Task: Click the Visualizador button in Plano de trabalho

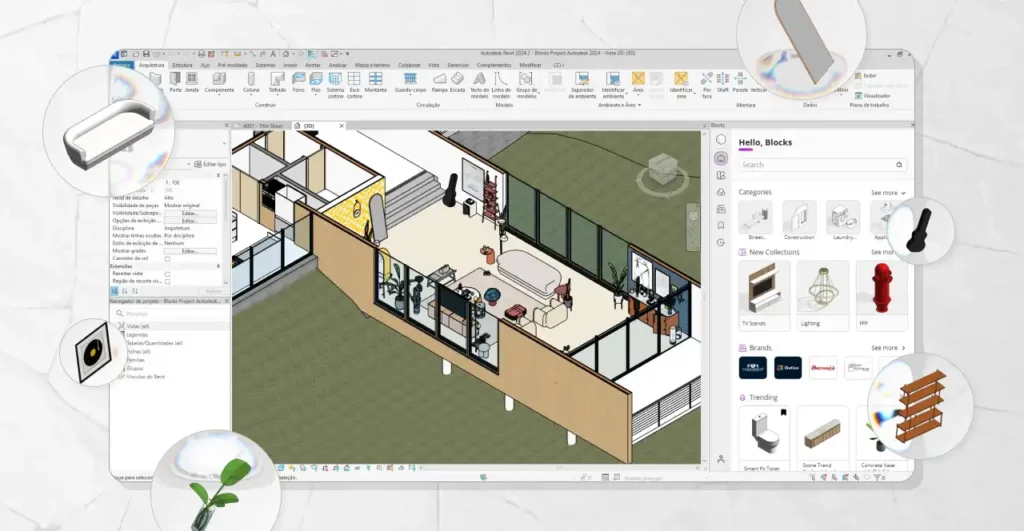Action: click(x=872, y=95)
